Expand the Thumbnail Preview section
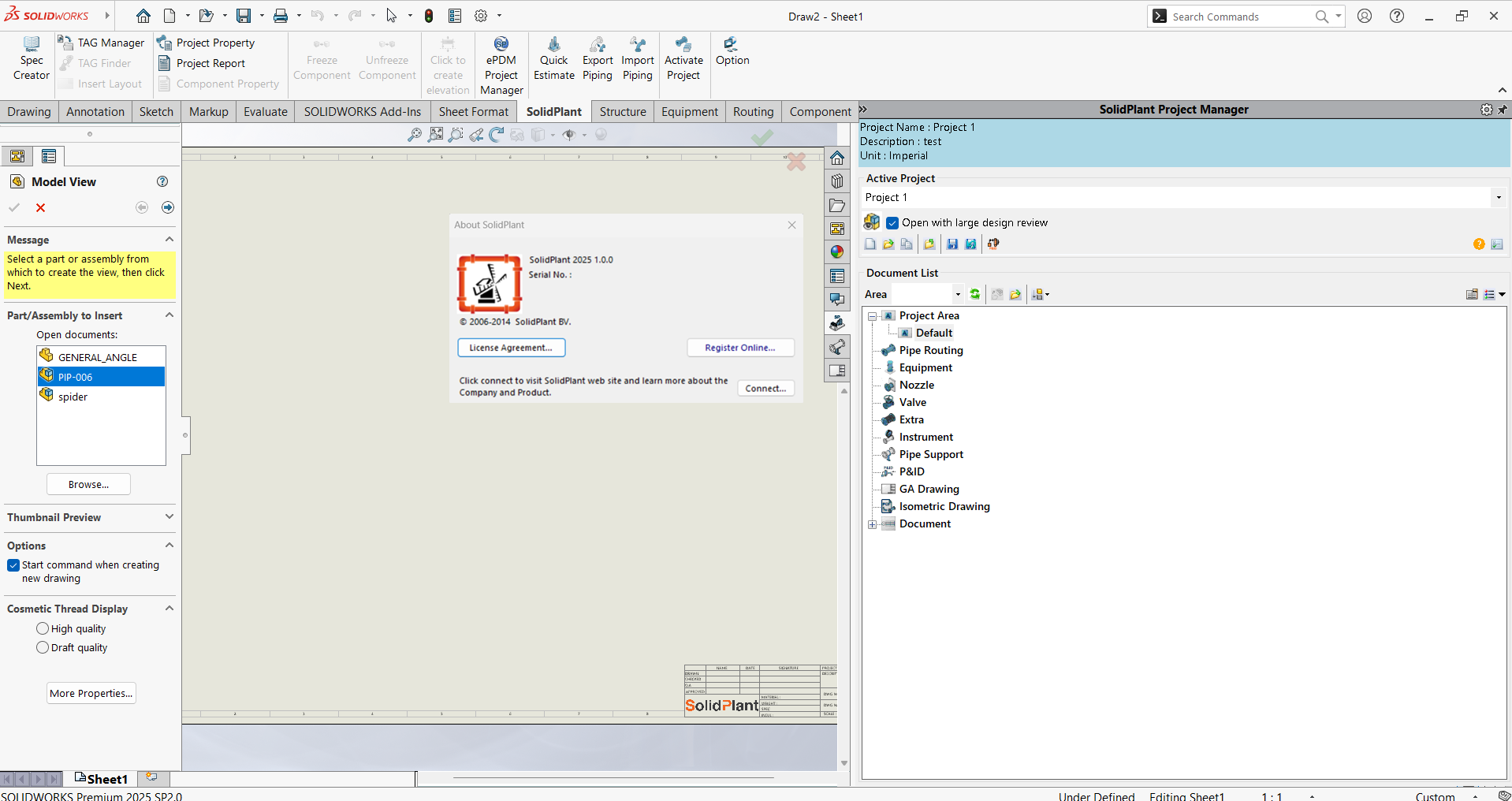Image resolution: width=1512 pixels, height=801 pixels. [x=169, y=516]
